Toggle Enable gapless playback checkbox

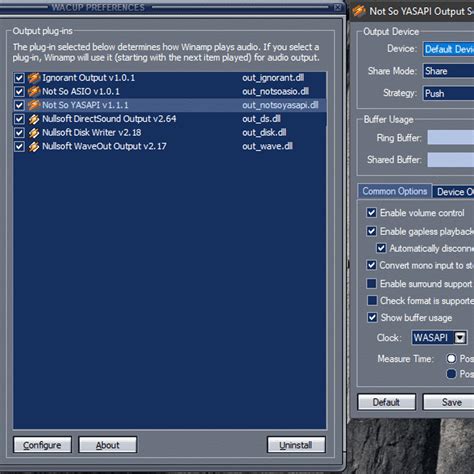click(x=372, y=231)
